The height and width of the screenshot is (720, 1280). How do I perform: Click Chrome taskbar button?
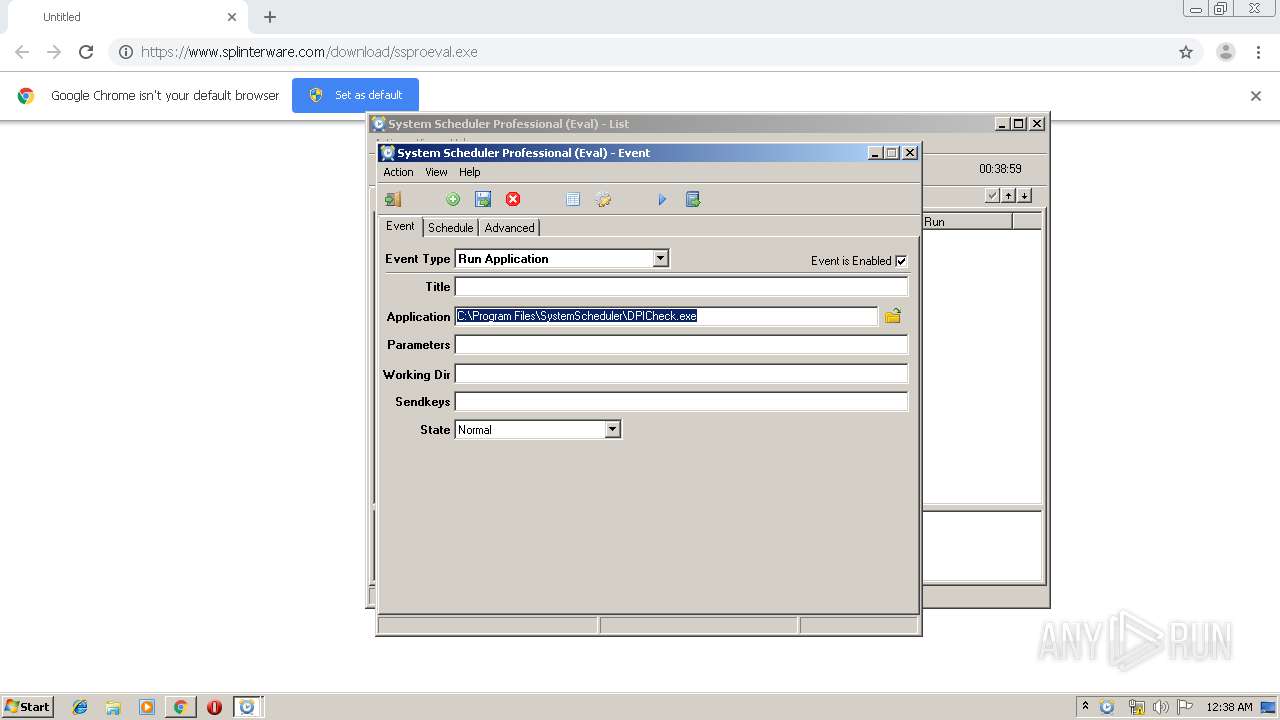180,707
